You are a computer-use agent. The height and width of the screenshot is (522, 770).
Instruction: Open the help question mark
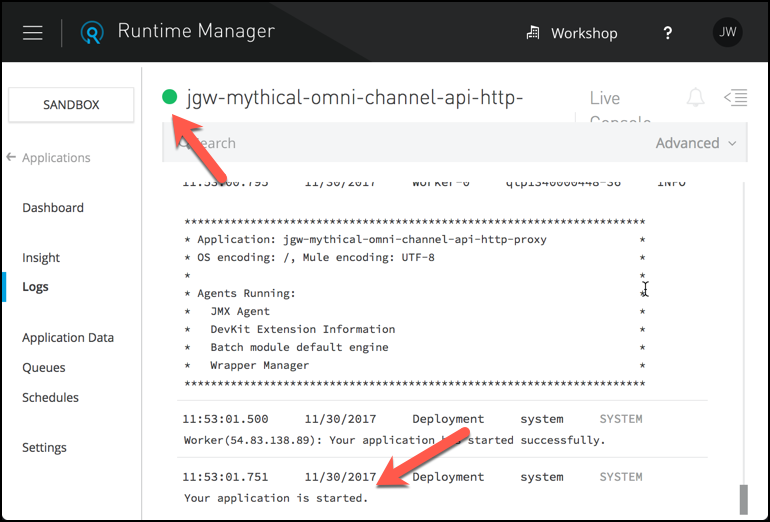pyautogui.click(x=667, y=33)
